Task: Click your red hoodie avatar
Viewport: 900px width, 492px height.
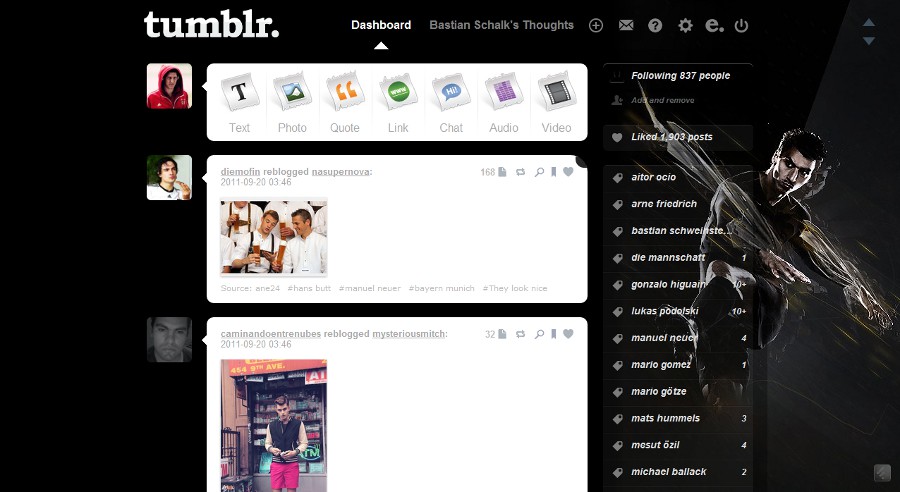Action: [169, 86]
